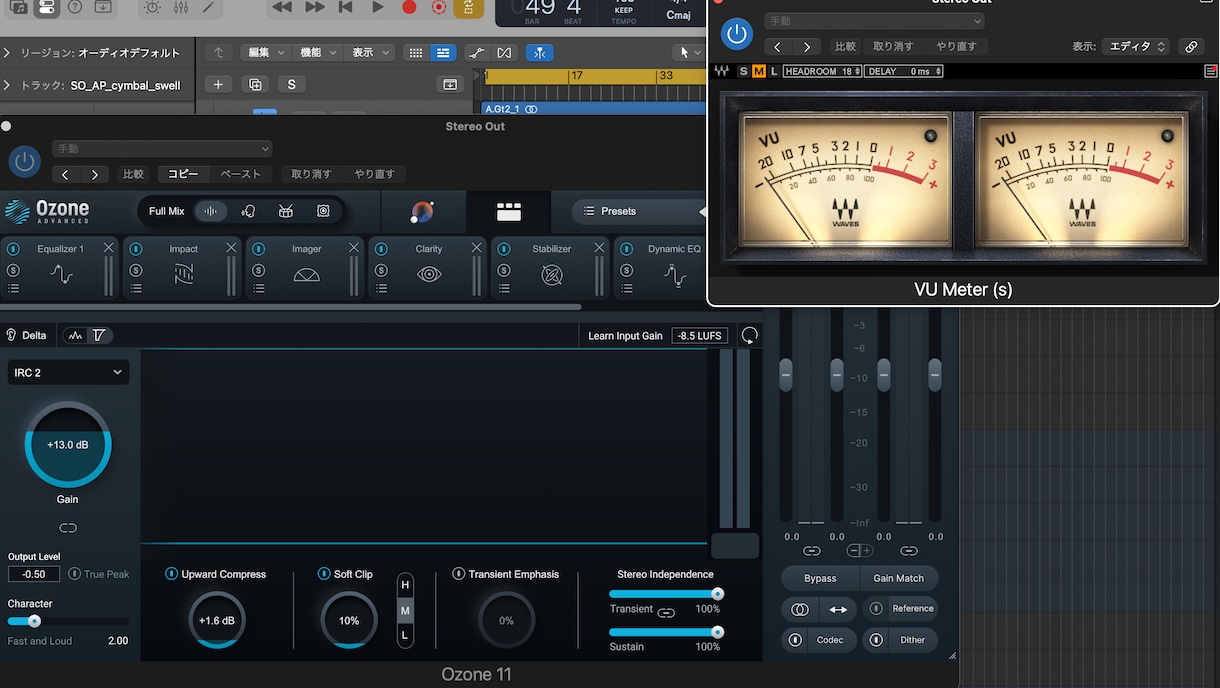The width and height of the screenshot is (1220, 688).
Task: Expand the リージョン inspector section
Action: click(x=7, y=53)
